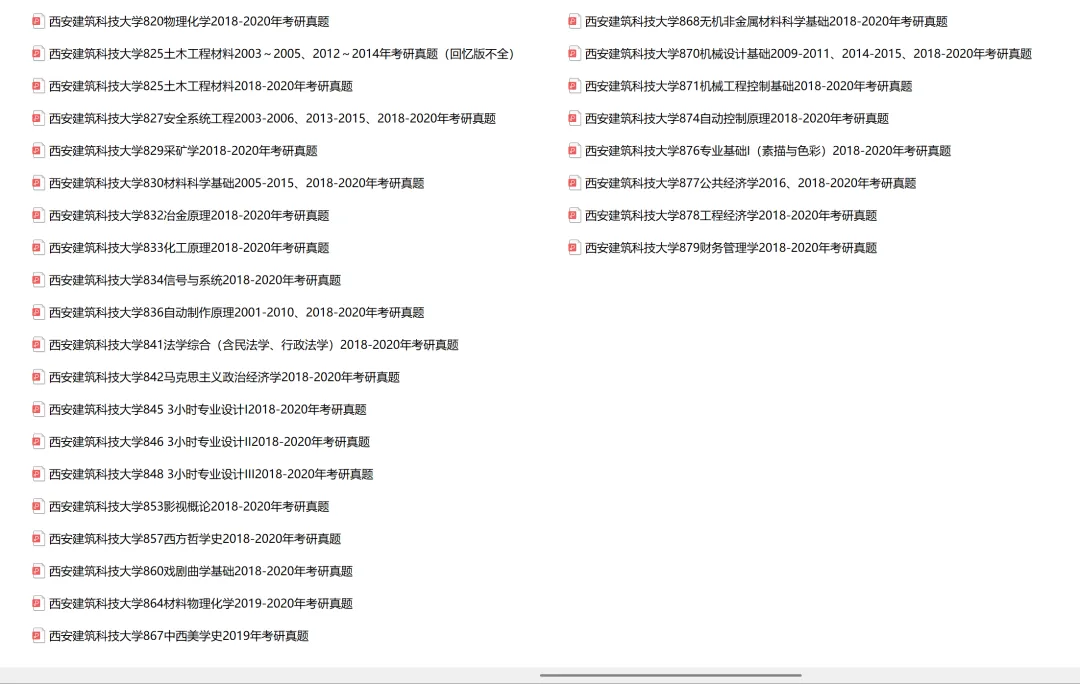Select 877公共经济学2016、2018-2020 file name
The image size is (1080, 684).
(750, 184)
